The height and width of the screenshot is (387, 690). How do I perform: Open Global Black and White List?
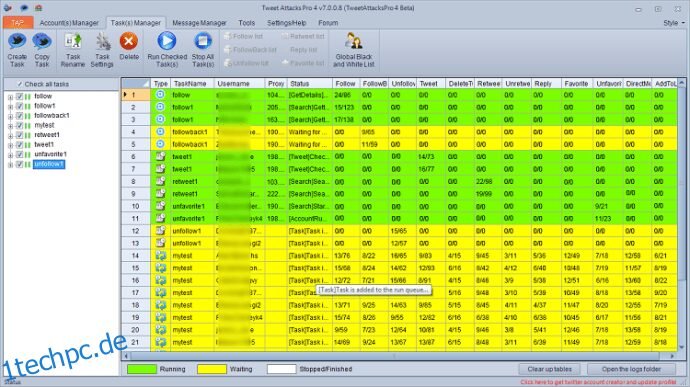click(354, 50)
